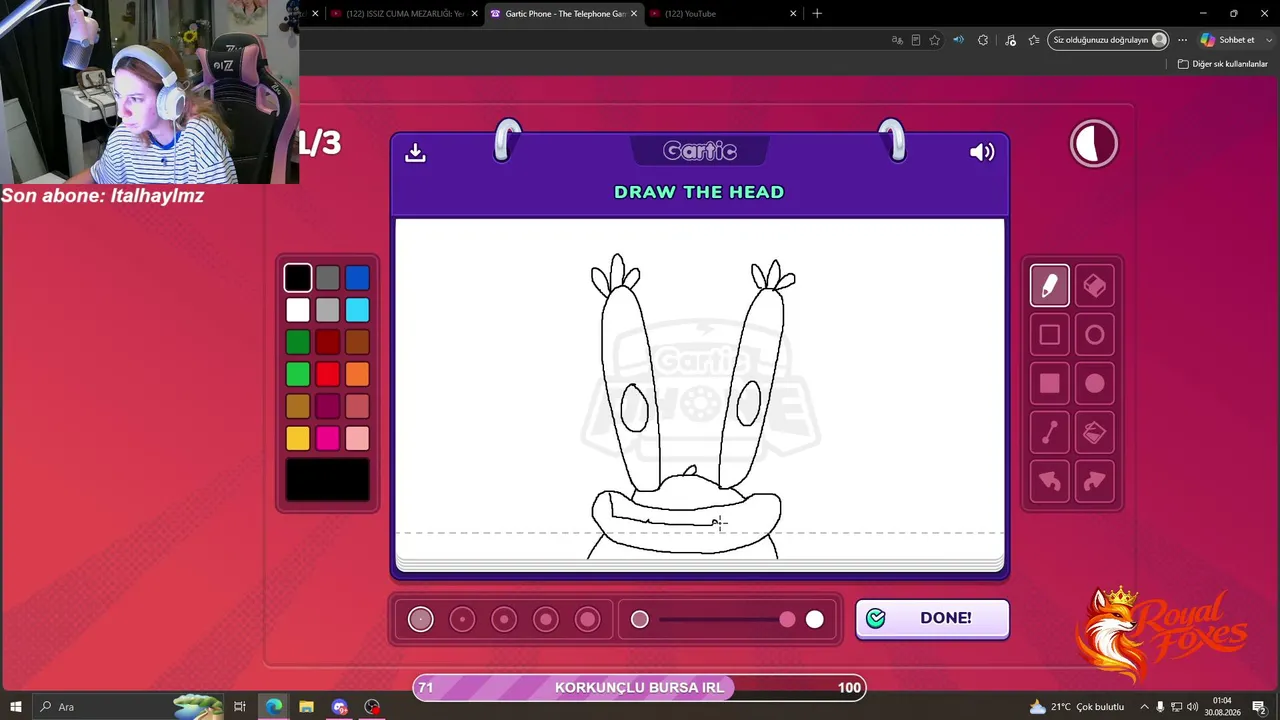This screenshot has height=720, width=1280.
Task: Click the round countdown timer icon
Action: (1094, 144)
